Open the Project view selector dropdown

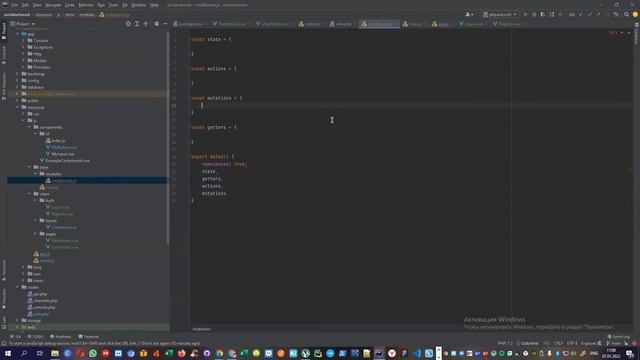pyautogui.click(x=23, y=24)
